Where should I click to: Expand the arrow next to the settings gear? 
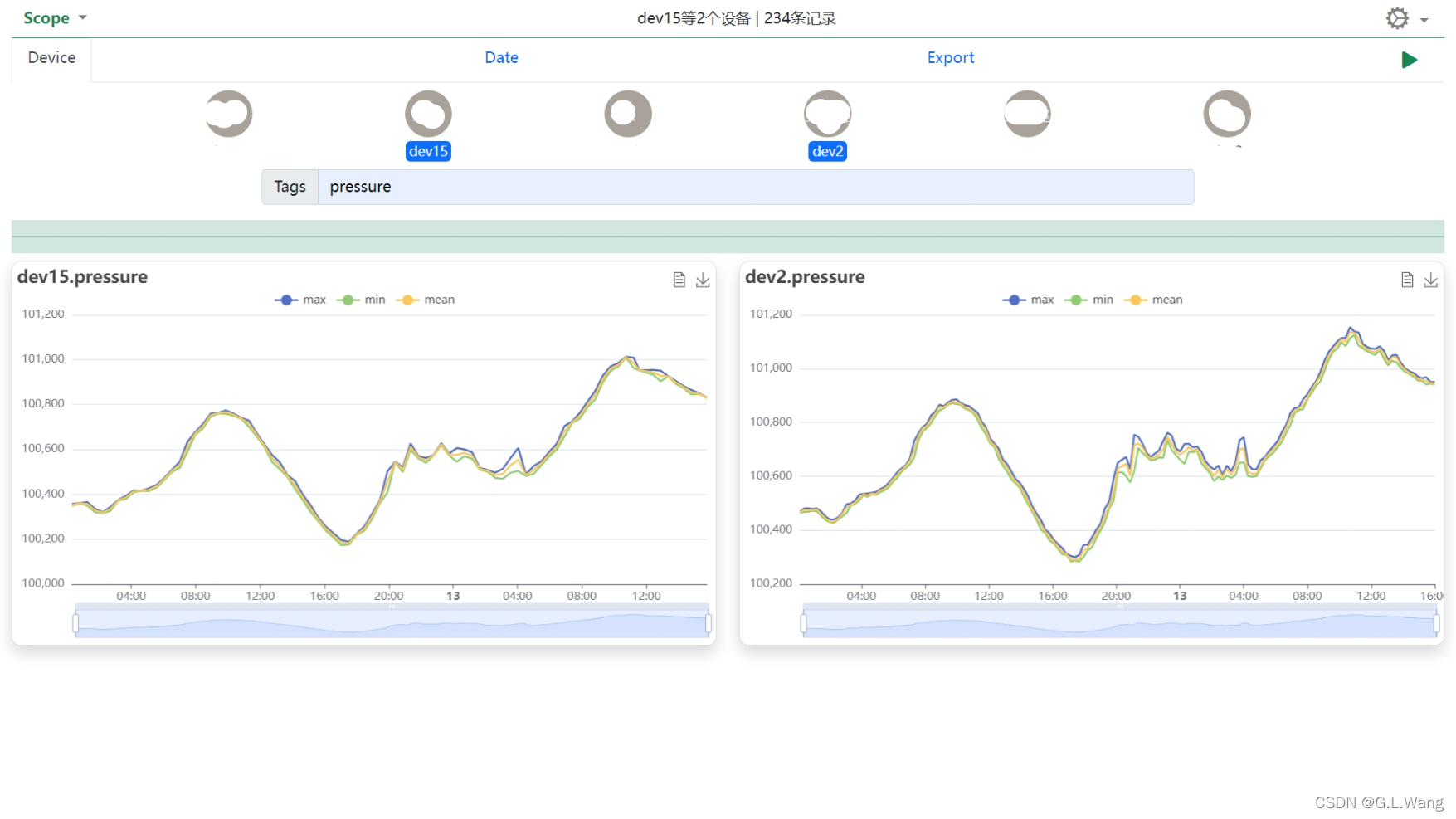click(x=1424, y=20)
